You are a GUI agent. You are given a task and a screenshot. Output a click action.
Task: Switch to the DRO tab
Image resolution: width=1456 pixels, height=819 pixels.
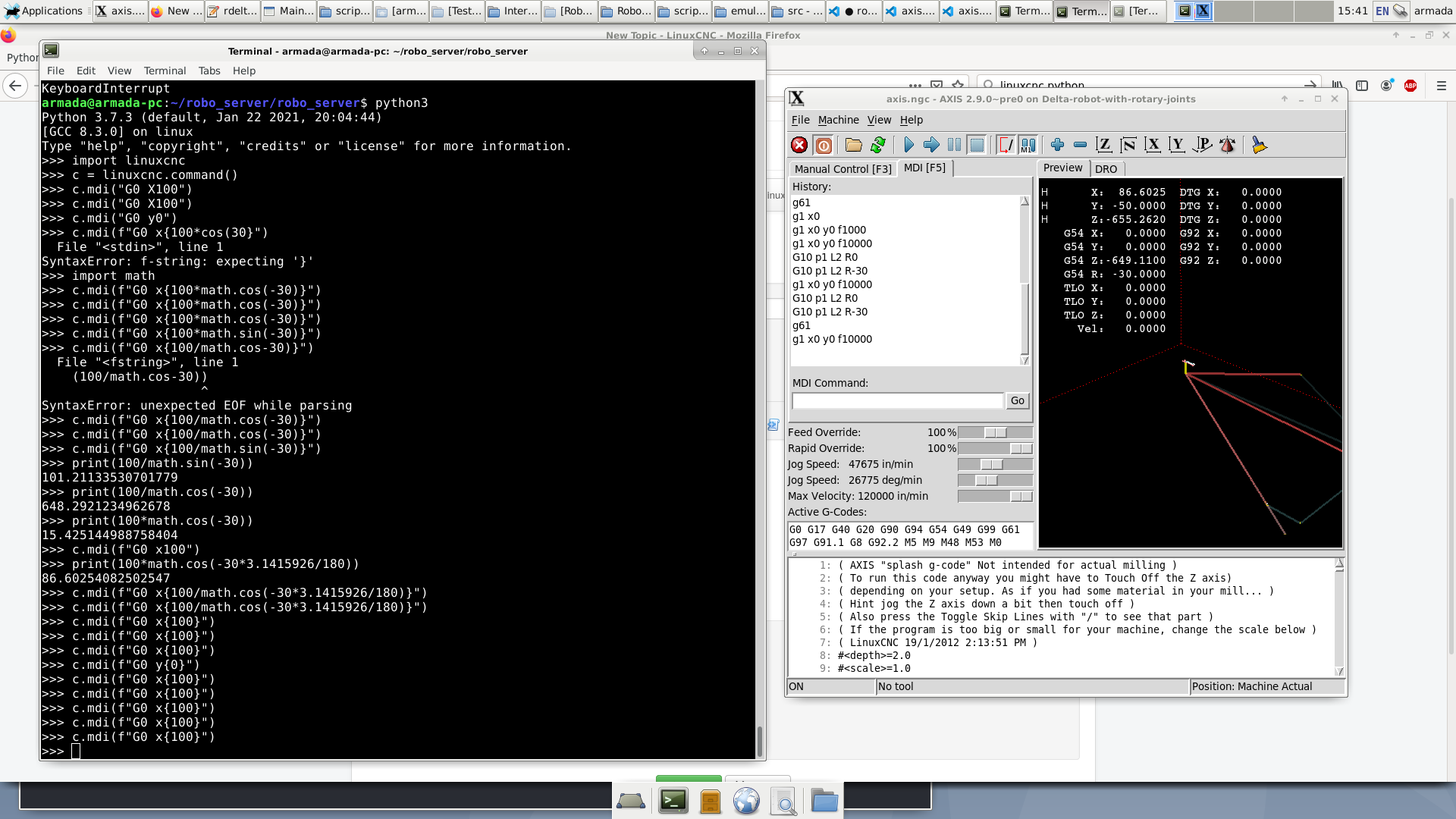point(1106,169)
